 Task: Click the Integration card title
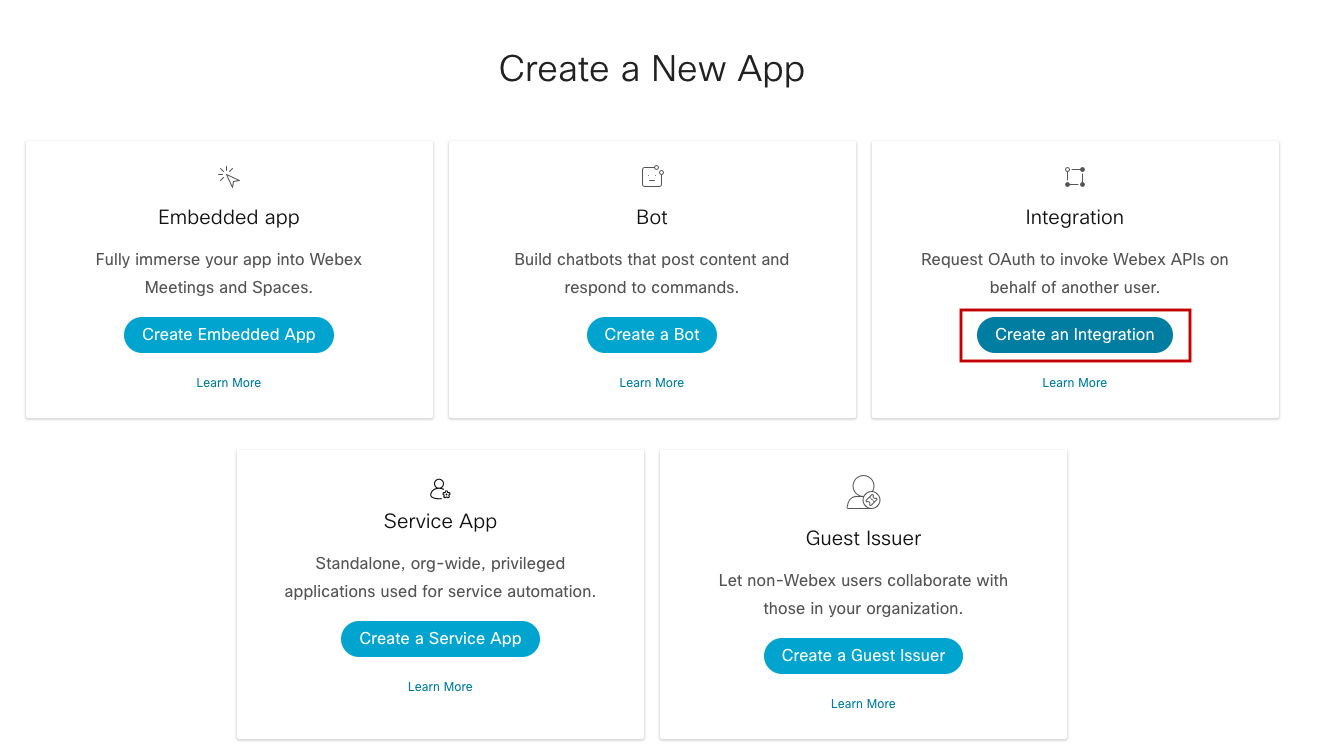pos(1074,216)
